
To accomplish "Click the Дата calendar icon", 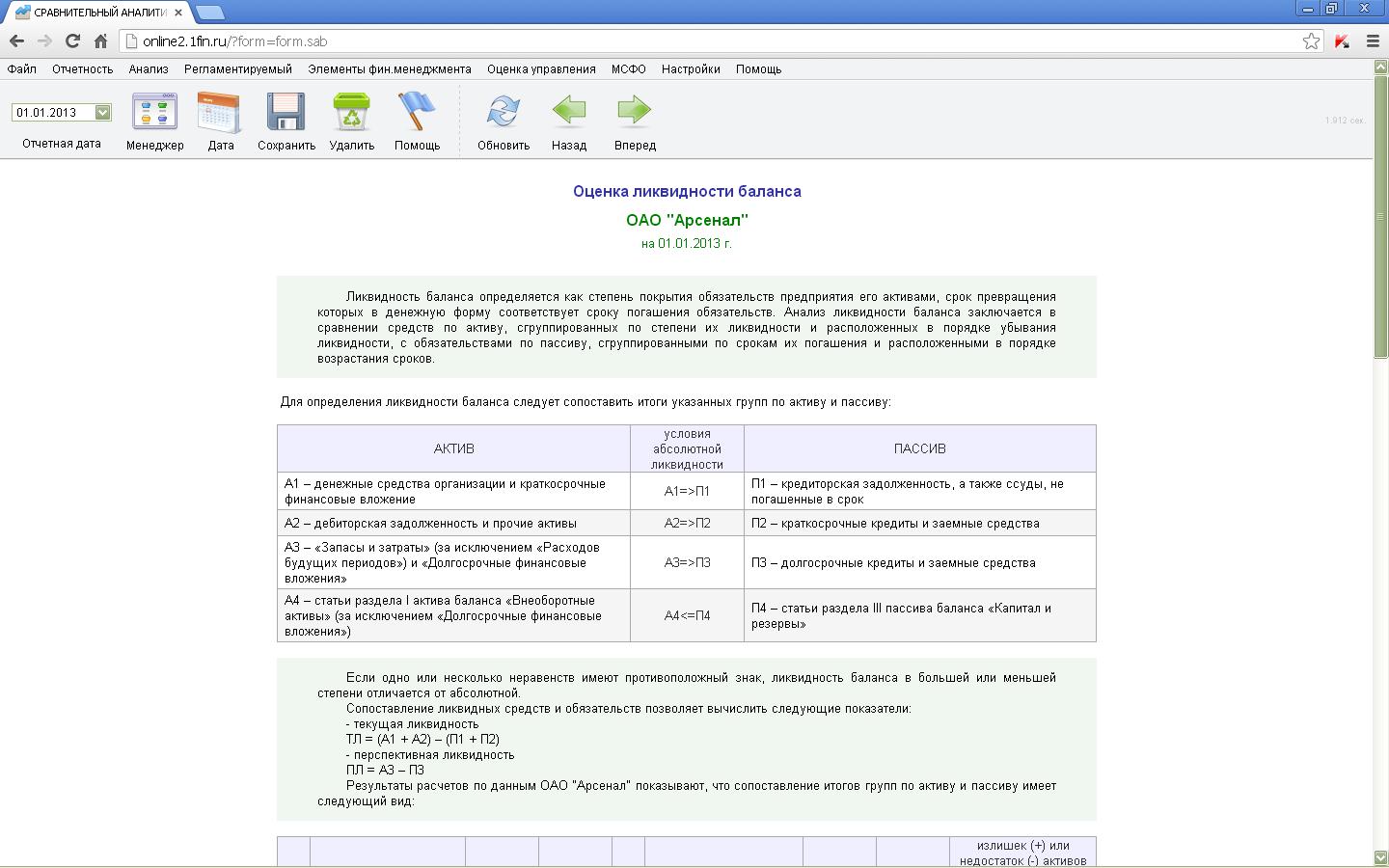I will point(220,112).
